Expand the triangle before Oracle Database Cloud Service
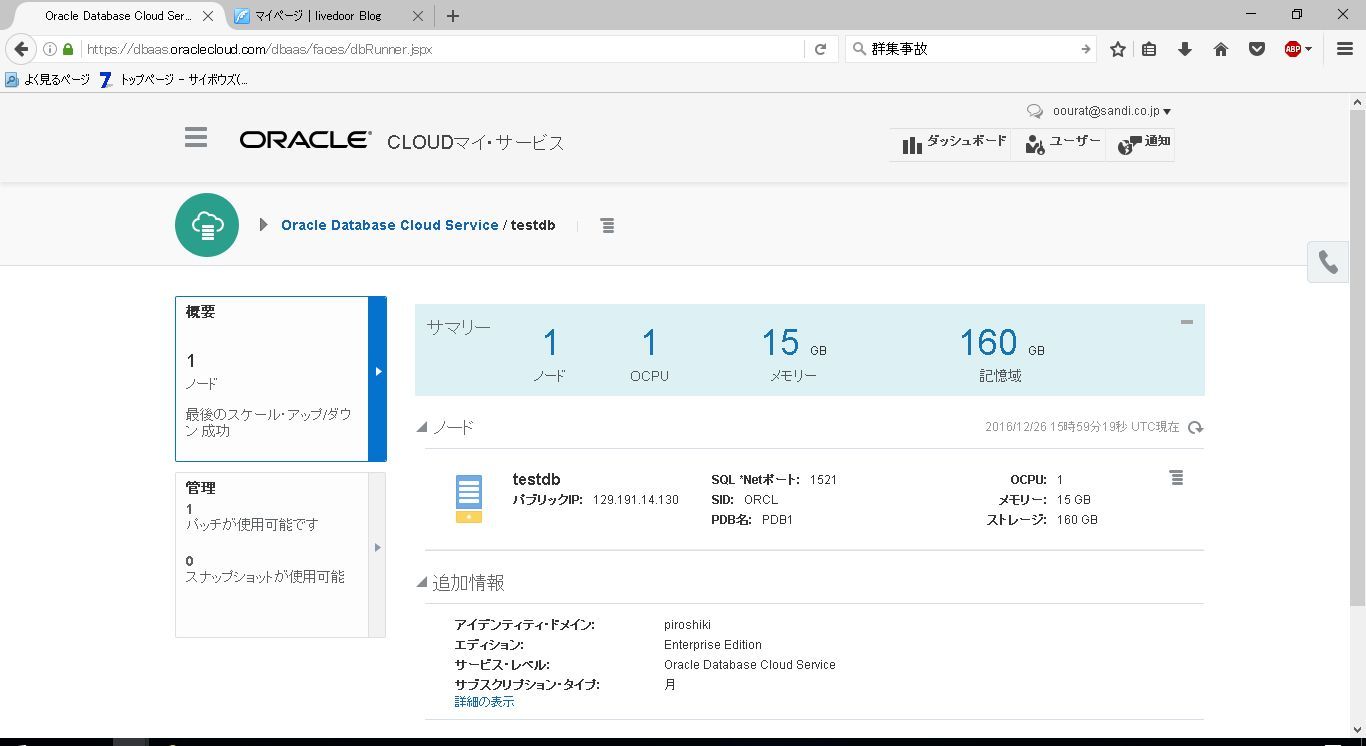This screenshot has height=746, width=1366. point(263,225)
